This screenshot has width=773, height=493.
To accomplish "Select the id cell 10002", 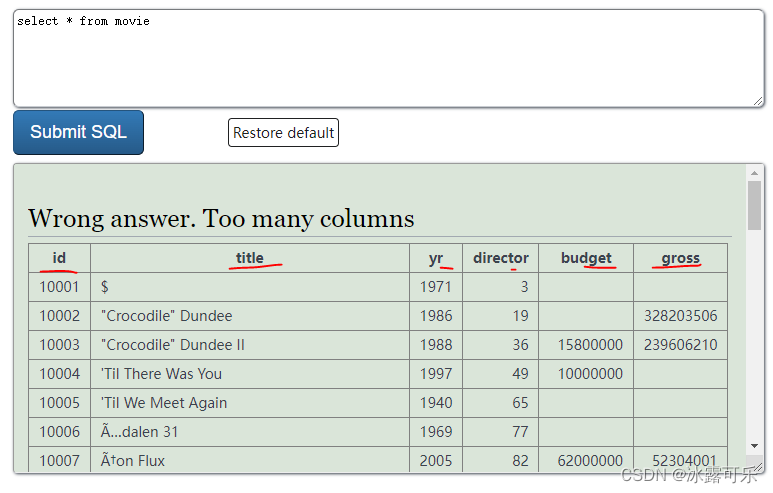I will 59,316.
